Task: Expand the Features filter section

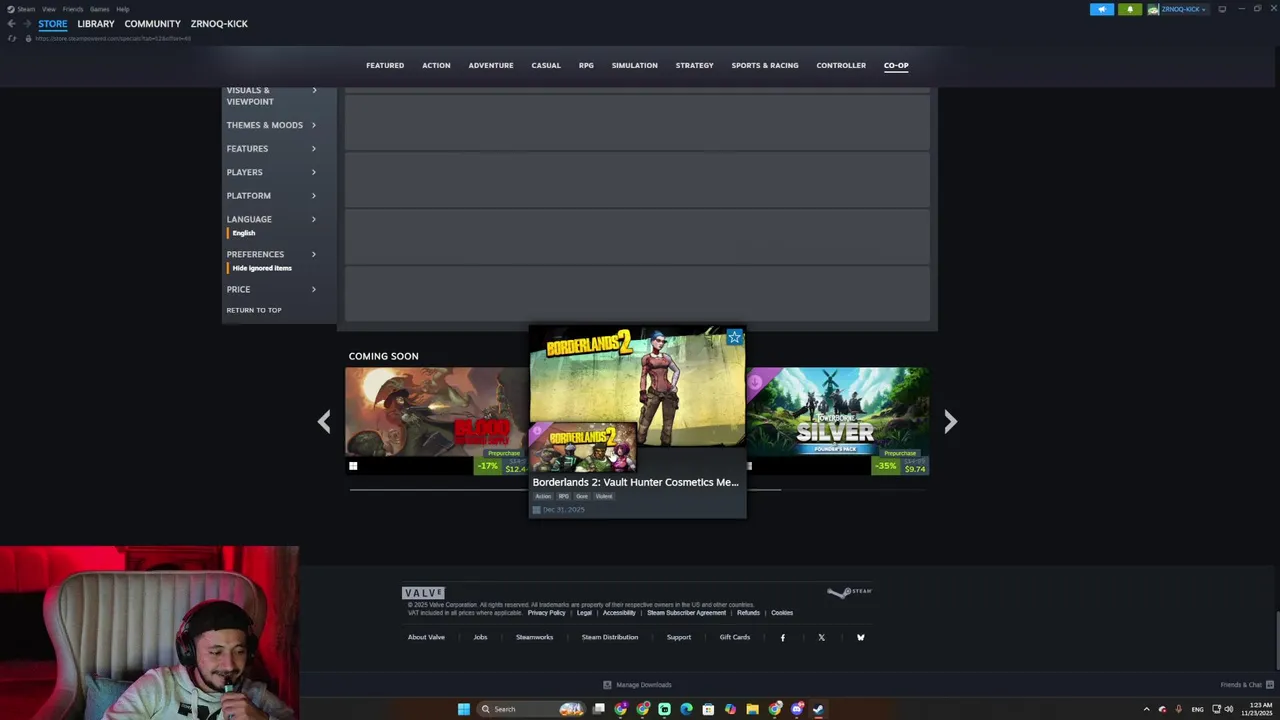Action: [x=271, y=149]
